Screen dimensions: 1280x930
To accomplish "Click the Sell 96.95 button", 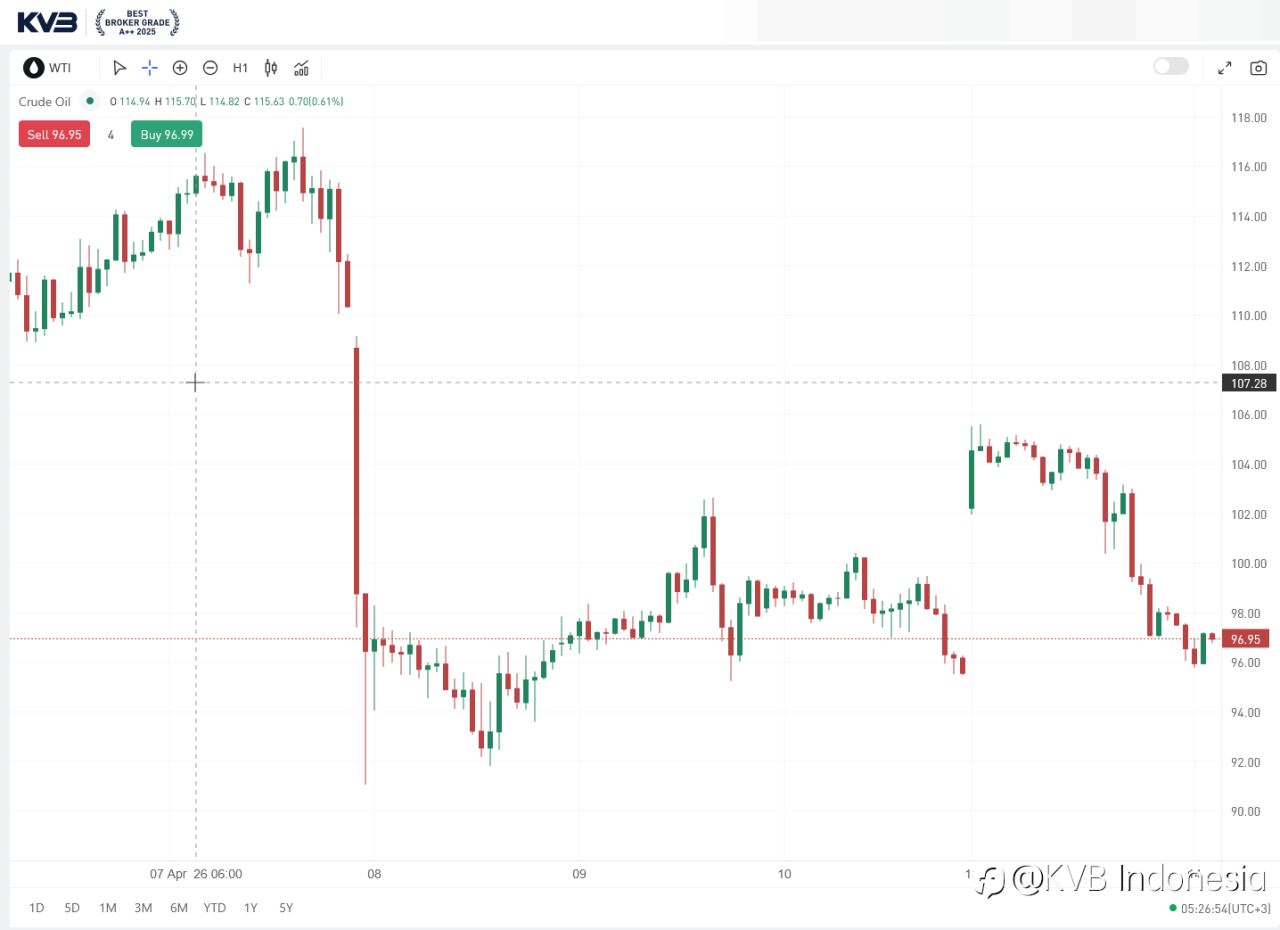I will [54, 134].
